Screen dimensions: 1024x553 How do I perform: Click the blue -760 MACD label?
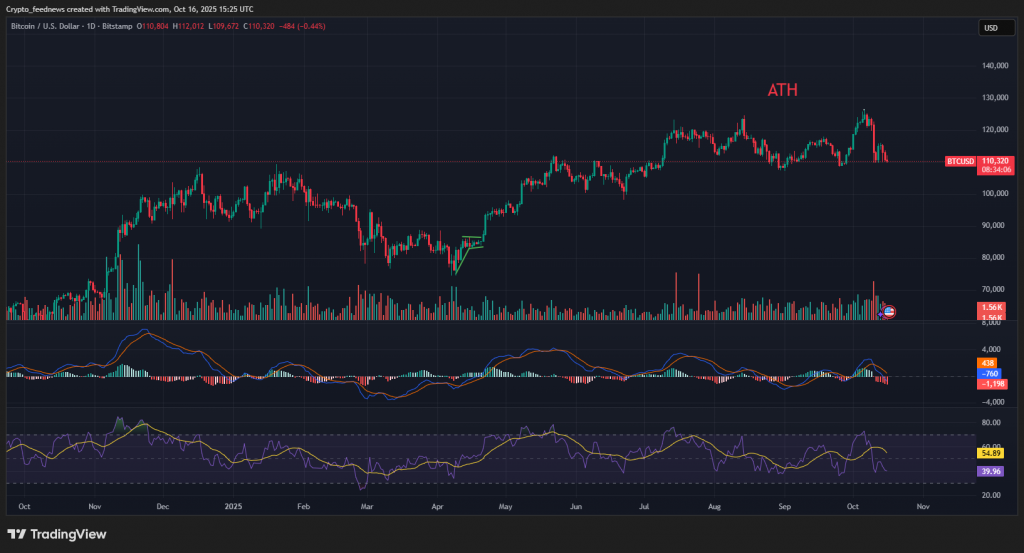click(x=989, y=373)
